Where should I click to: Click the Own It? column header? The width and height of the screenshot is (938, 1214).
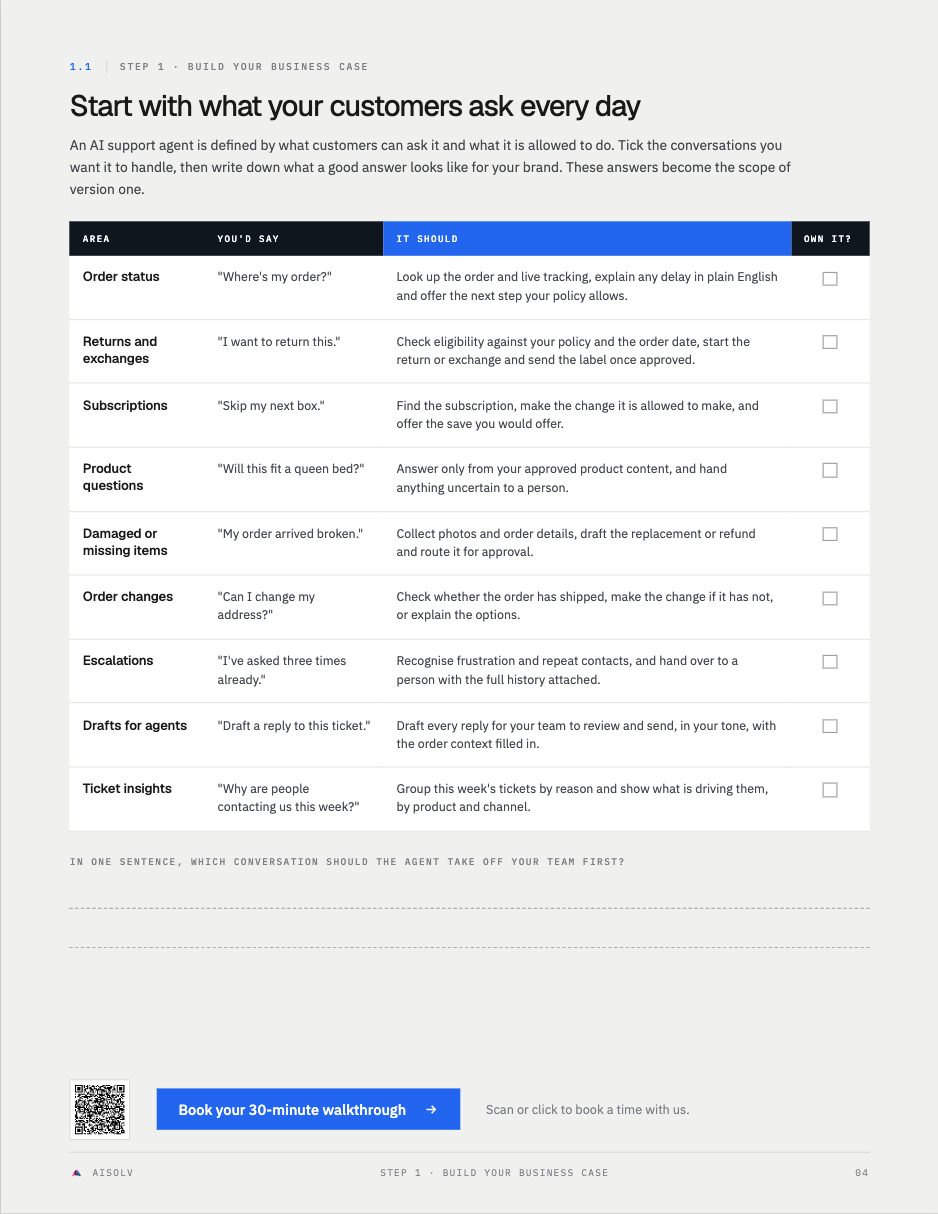[830, 239]
